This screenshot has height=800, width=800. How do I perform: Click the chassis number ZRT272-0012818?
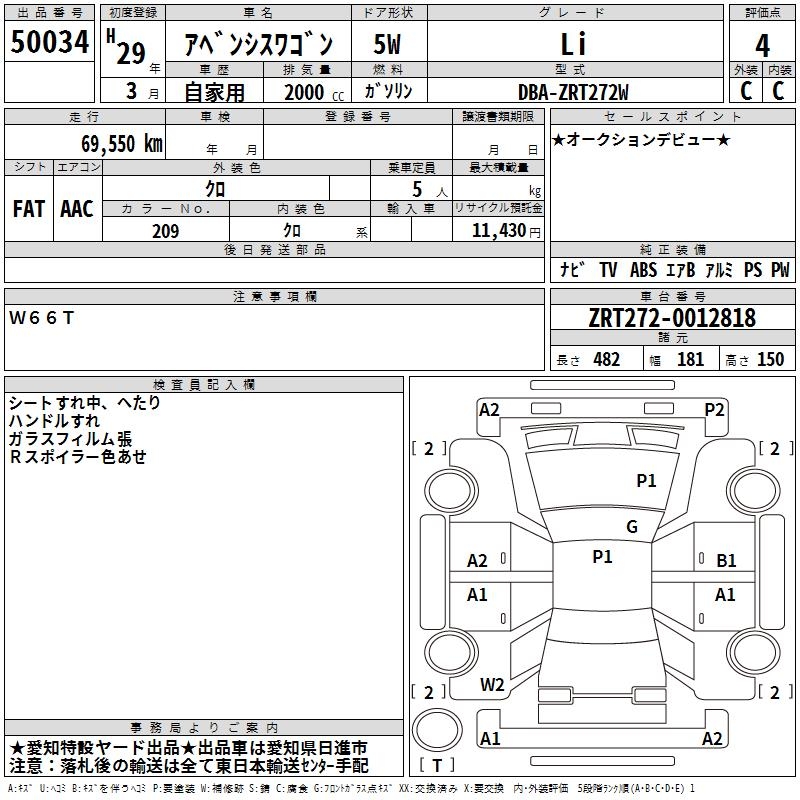pos(672,318)
